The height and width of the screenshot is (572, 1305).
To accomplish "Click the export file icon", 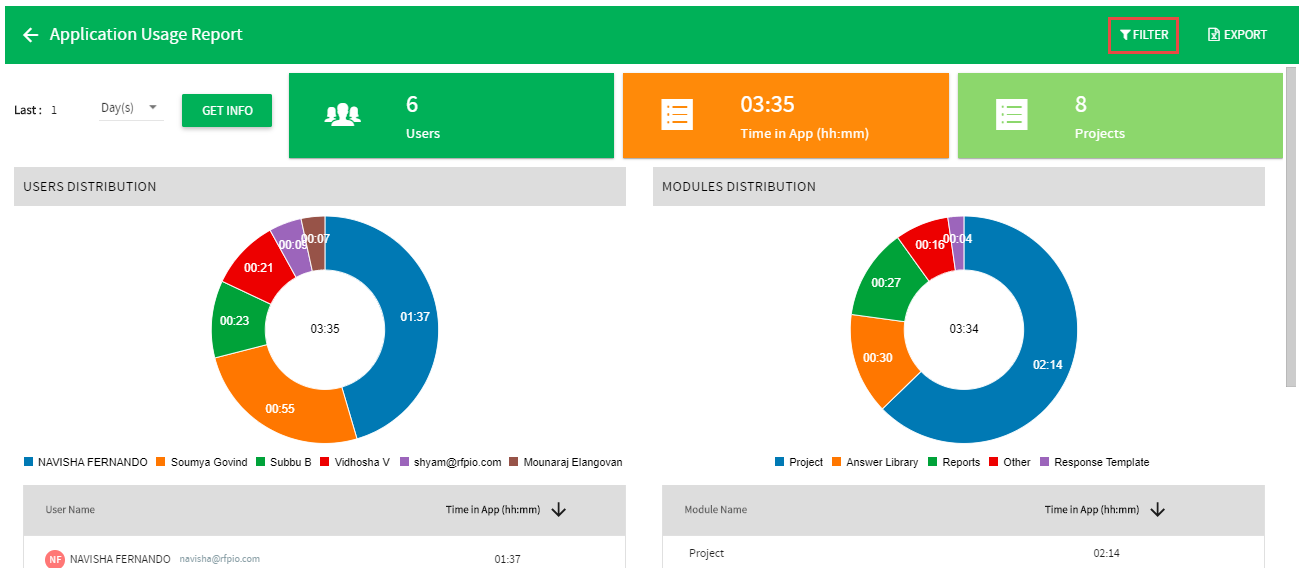I will click(x=1214, y=35).
